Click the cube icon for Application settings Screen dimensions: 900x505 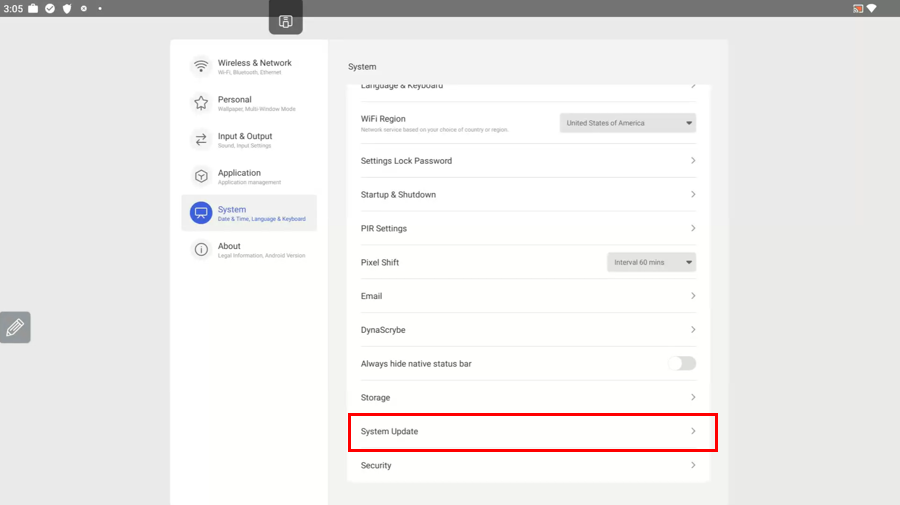(201, 176)
